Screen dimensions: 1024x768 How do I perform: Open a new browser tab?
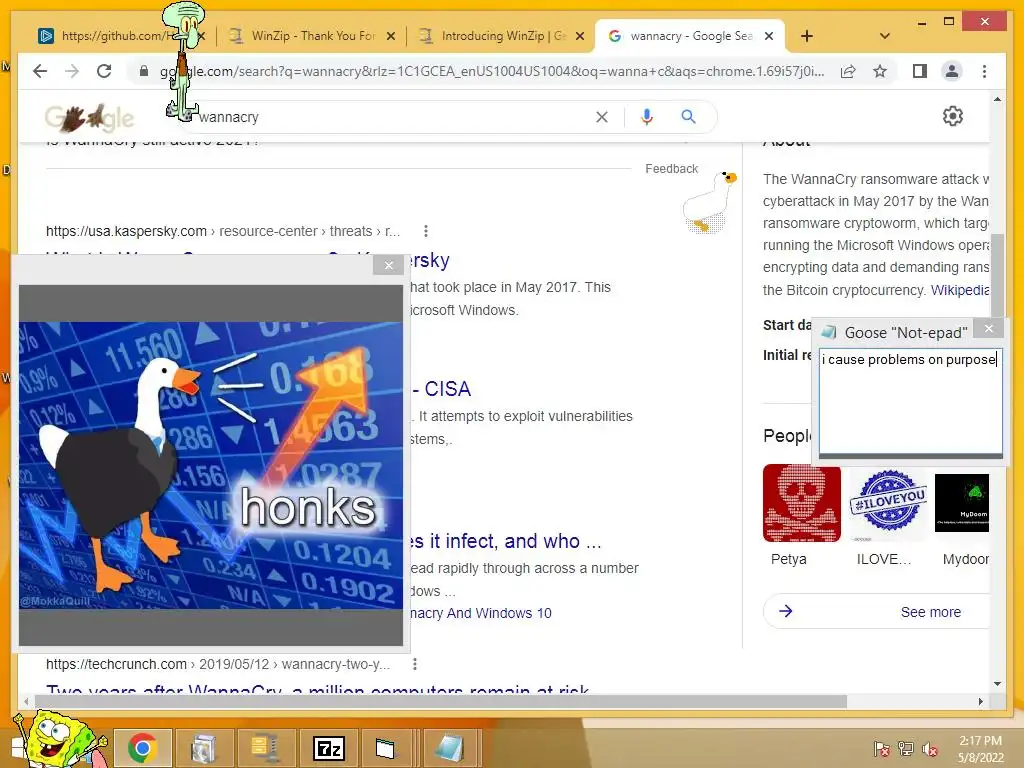pyautogui.click(x=807, y=36)
